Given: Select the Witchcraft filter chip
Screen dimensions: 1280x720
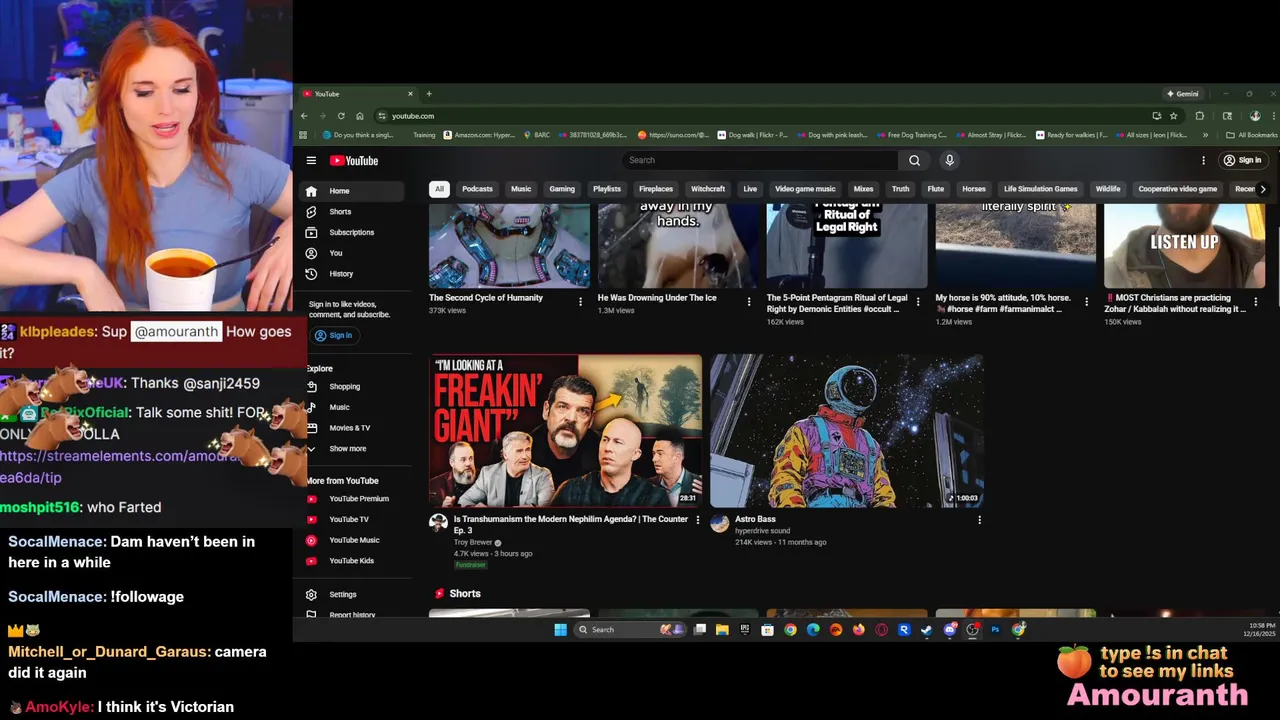Looking at the screenshot, I should coord(708,189).
